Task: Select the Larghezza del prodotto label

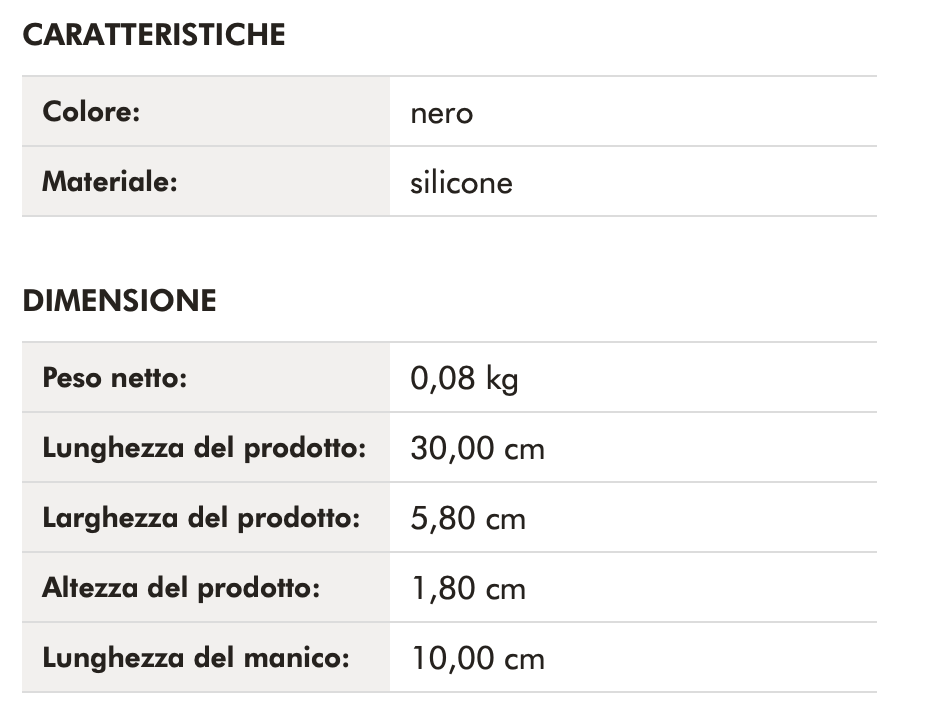Action: pos(201,518)
